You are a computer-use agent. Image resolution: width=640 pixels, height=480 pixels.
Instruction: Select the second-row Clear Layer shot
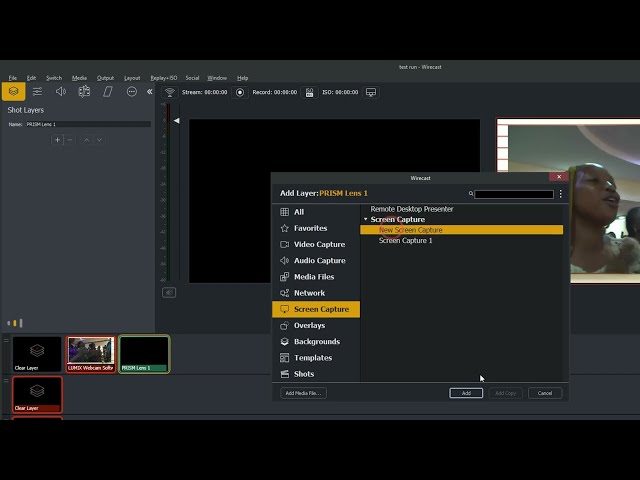coord(37,394)
